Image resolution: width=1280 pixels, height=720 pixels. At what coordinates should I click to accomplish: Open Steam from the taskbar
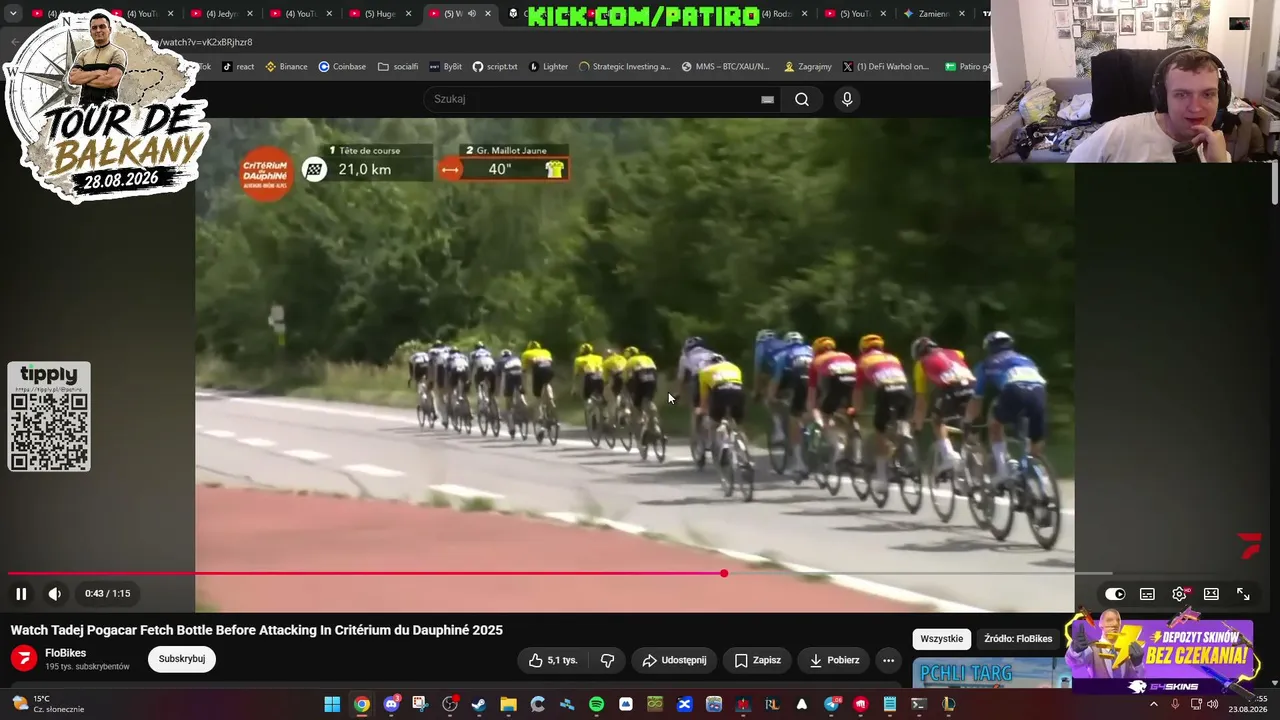(x=479, y=704)
